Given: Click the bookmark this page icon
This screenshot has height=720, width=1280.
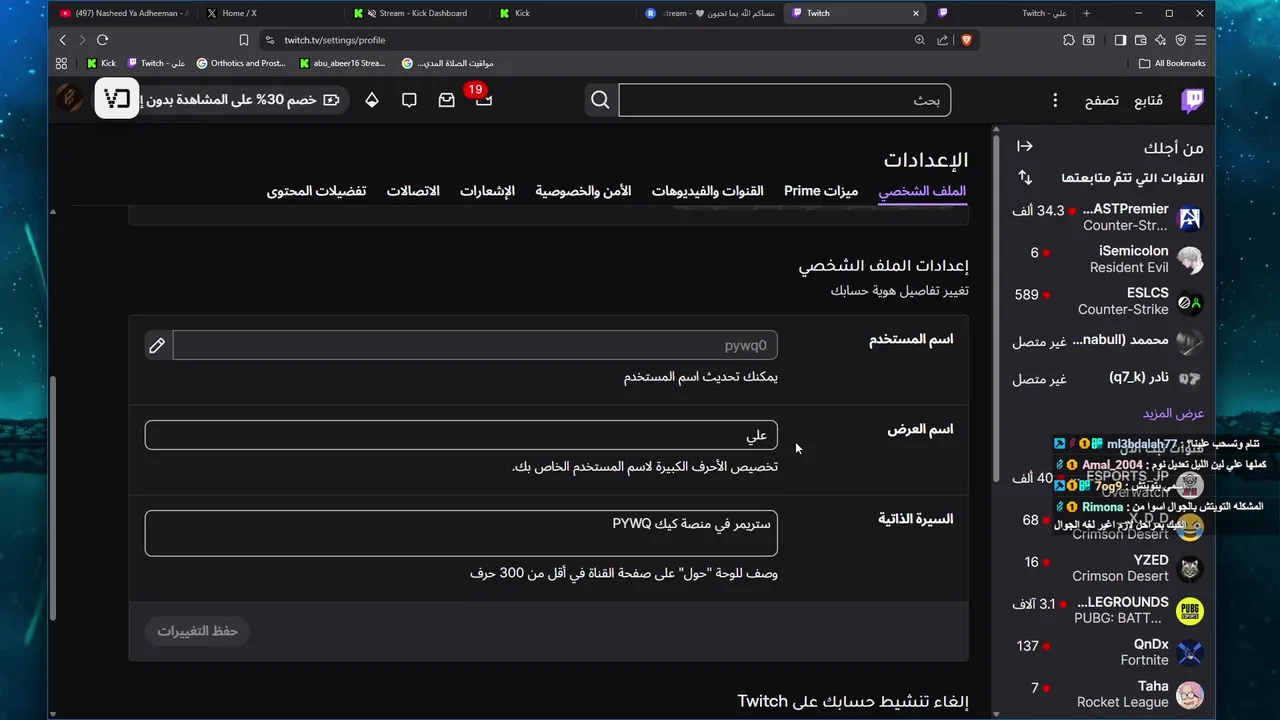Looking at the screenshot, I should coord(243,40).
